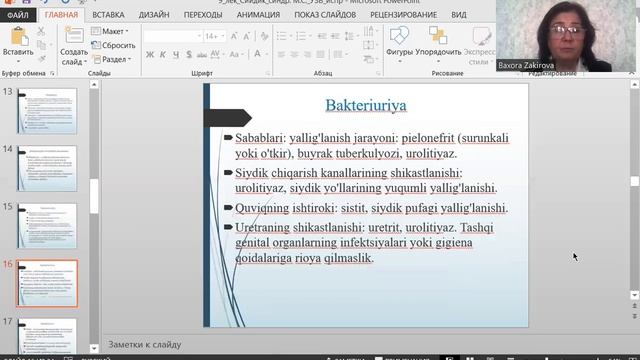The image size is (640, 360).
Task: Click slide pane scroll down arrow
Action: click(634, 295)
